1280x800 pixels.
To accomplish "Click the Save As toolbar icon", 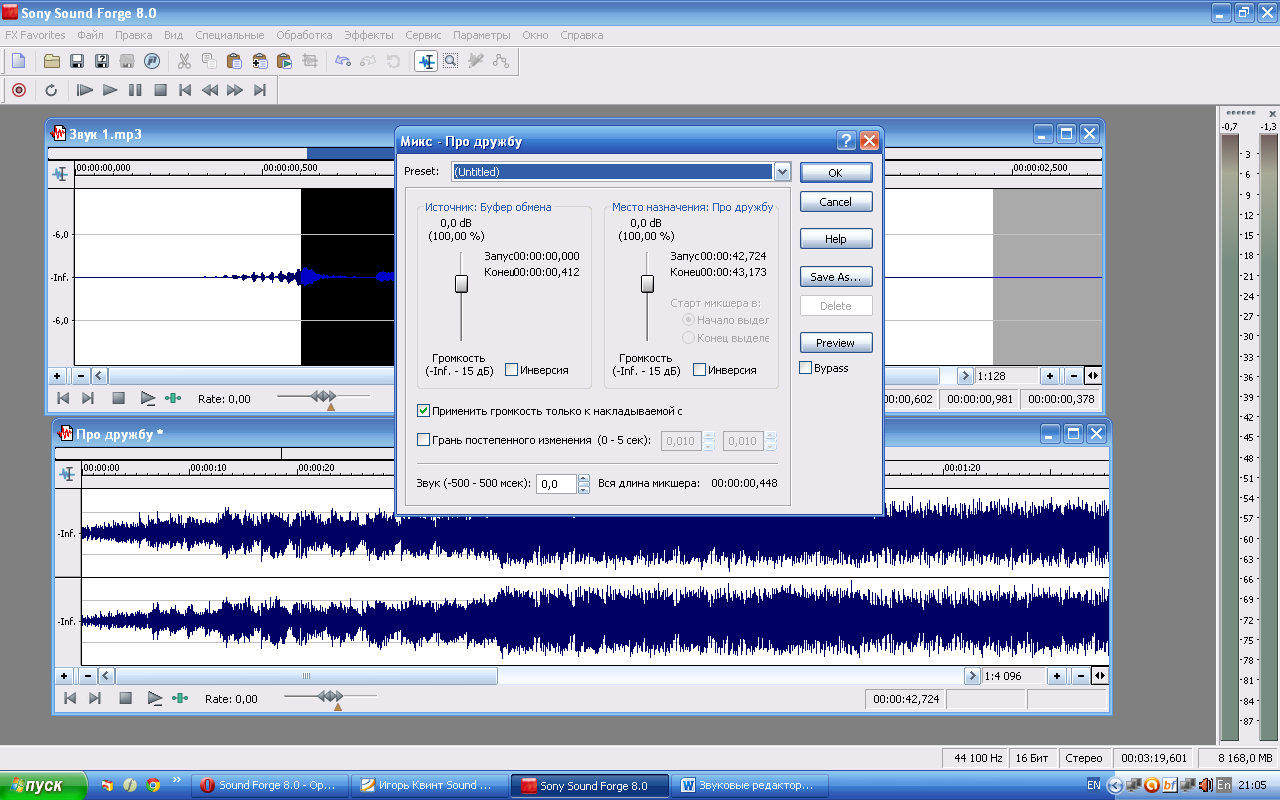I will 102,61.
